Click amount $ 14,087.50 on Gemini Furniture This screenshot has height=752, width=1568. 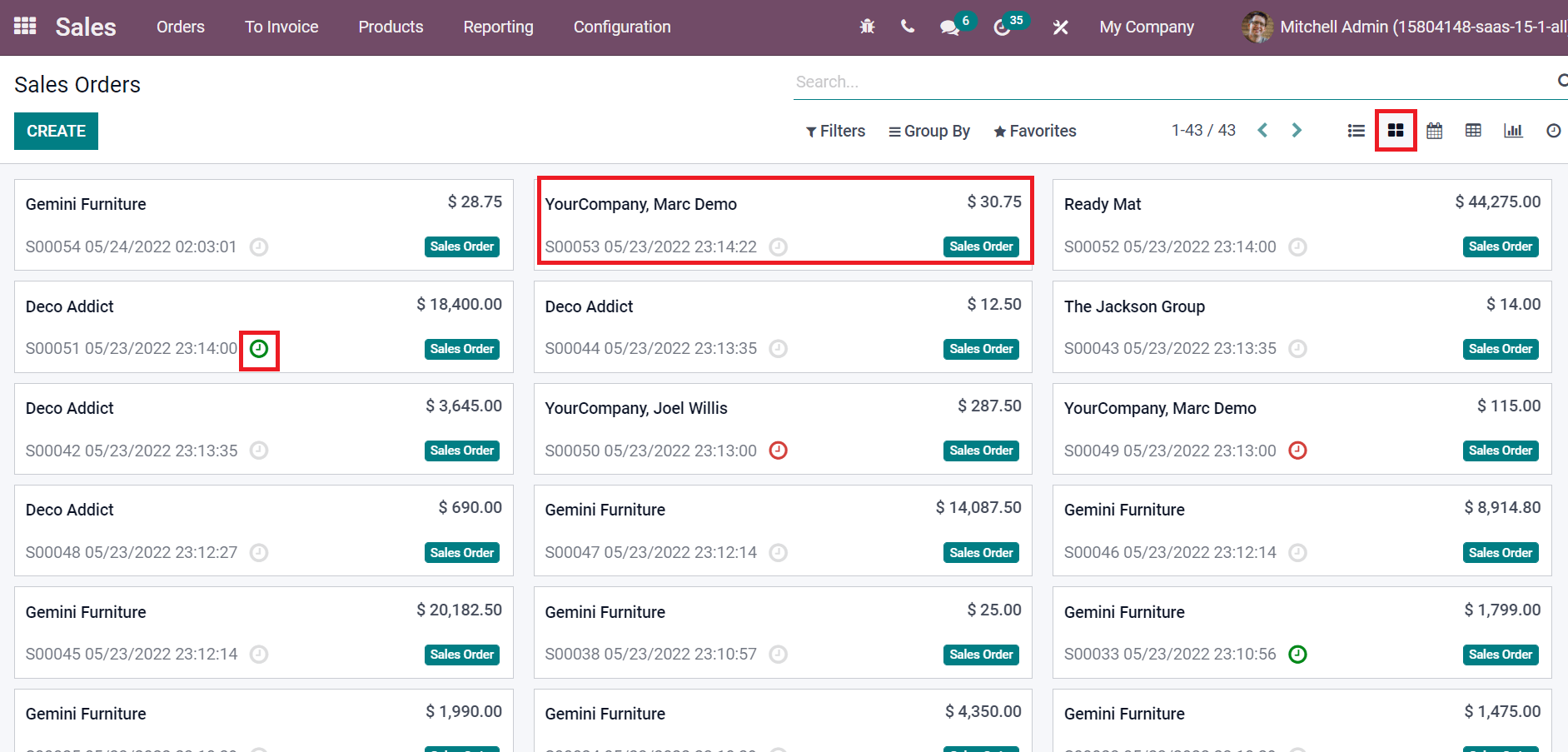click(978, 507)
